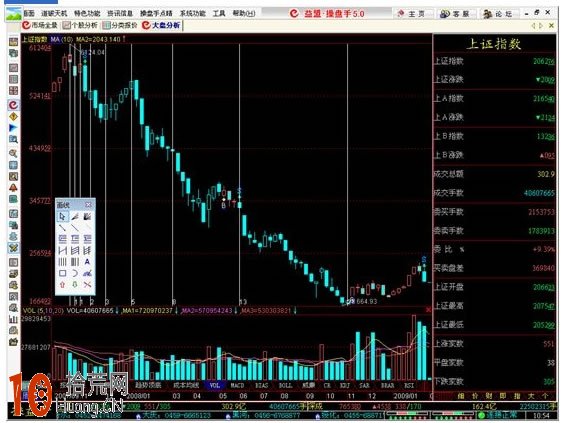The width and height of the screenshot is (561, 423).
Task: Click the magnifier zoom icon in sidebar
Action: coord(13,154)
